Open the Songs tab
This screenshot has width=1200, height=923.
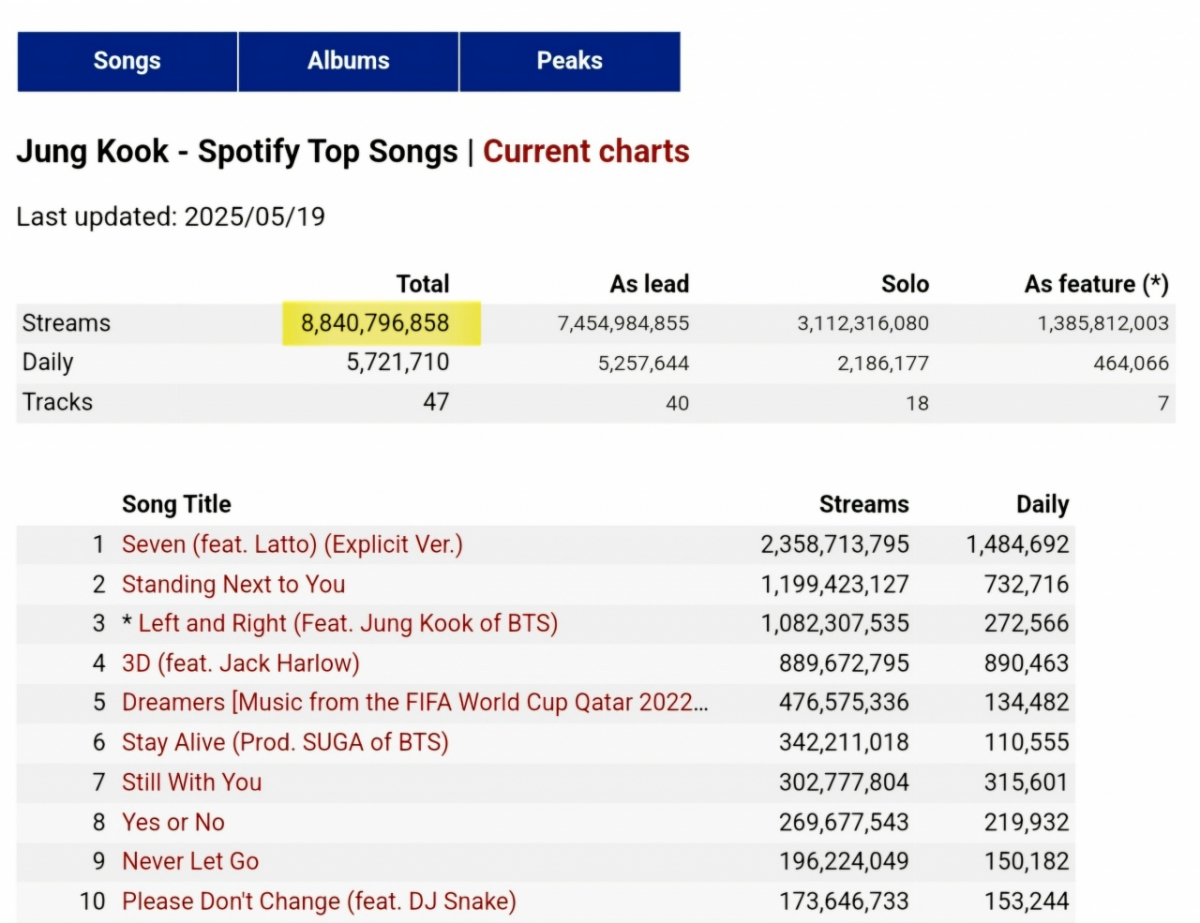(127, 61)
